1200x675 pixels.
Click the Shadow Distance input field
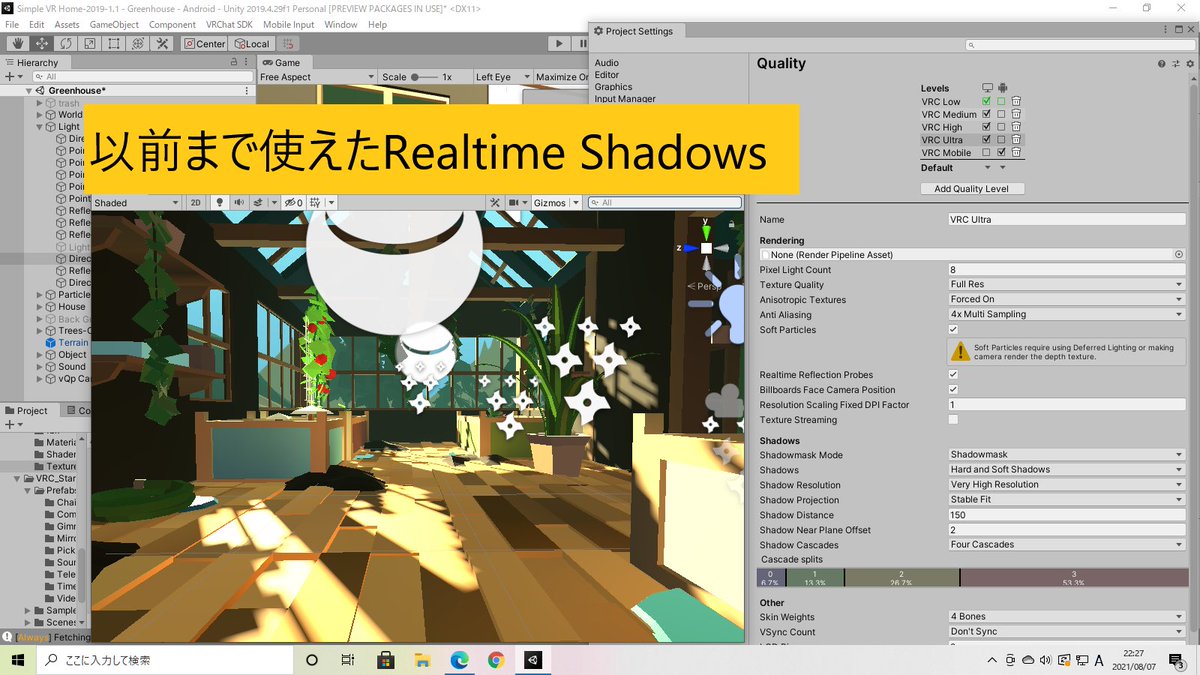[1066, 514]
